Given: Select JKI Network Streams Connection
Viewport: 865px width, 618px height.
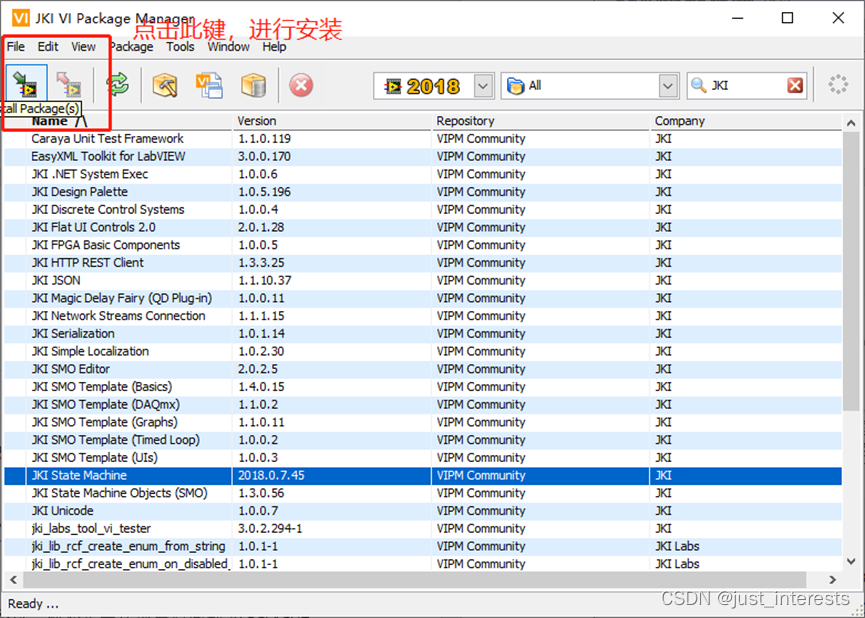Looking at the screenshot, I should point(423,316).
